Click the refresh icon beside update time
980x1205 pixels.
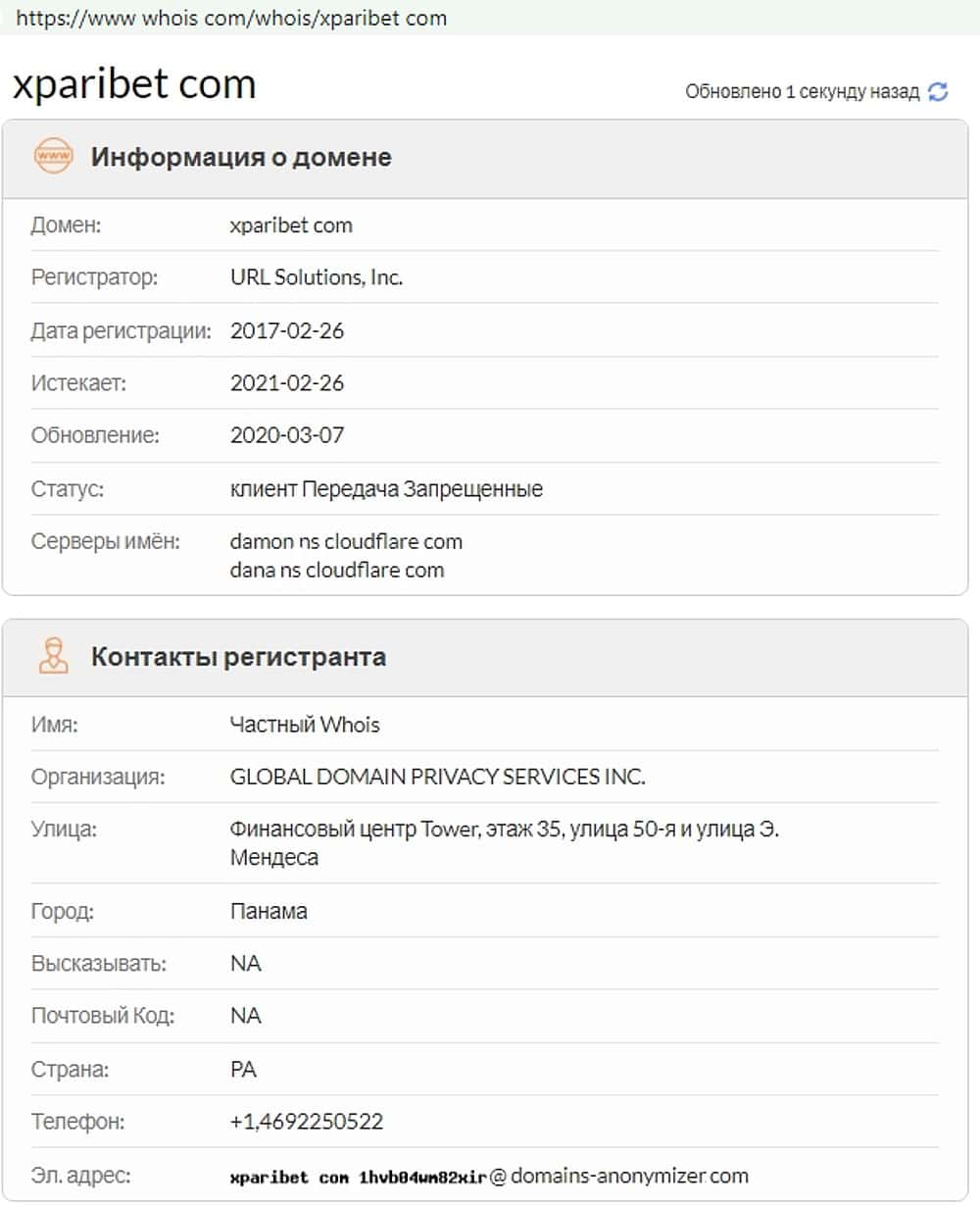coord(938,92)
